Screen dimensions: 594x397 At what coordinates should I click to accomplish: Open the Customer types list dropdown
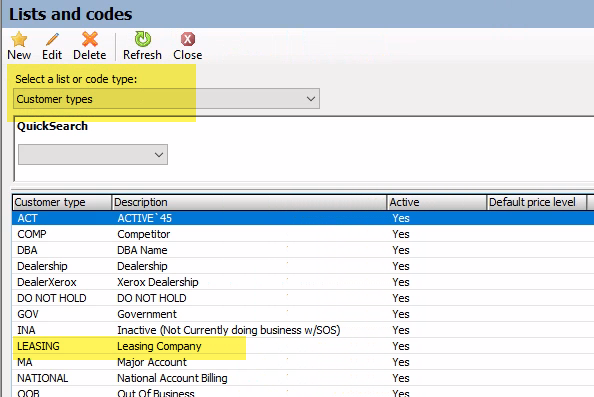[x=166, y=99]
